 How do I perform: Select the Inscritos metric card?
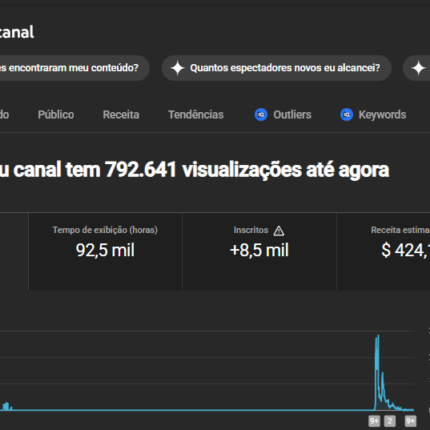259,252
